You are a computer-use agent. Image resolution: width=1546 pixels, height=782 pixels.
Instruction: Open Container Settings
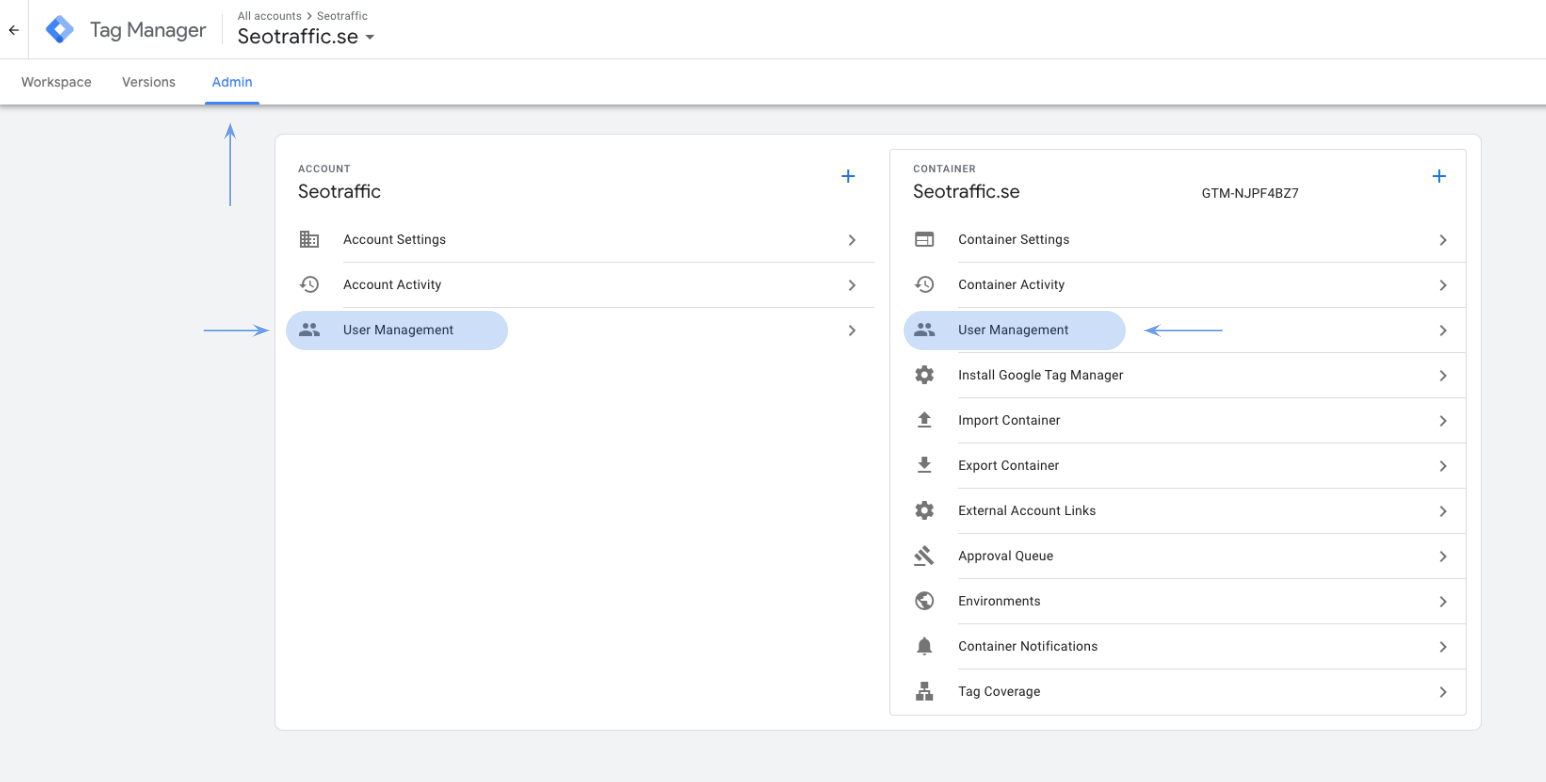point(1014,240)
